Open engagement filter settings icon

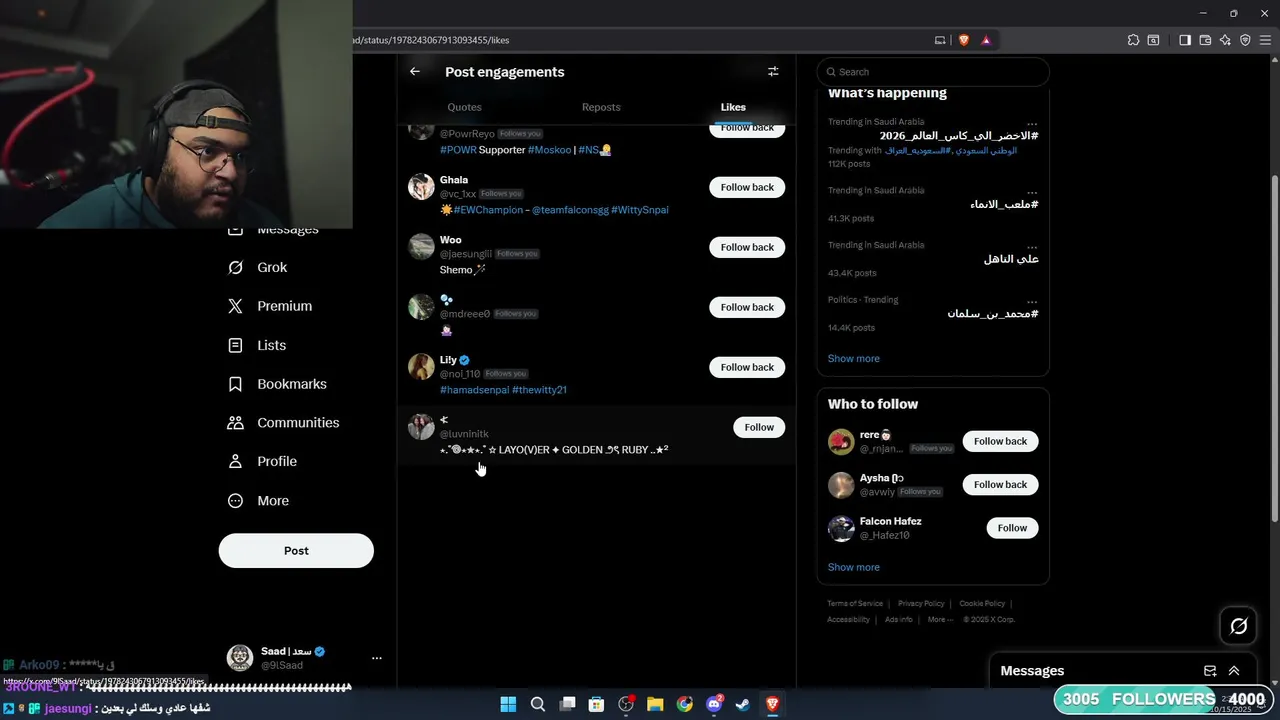coord(773,72)
